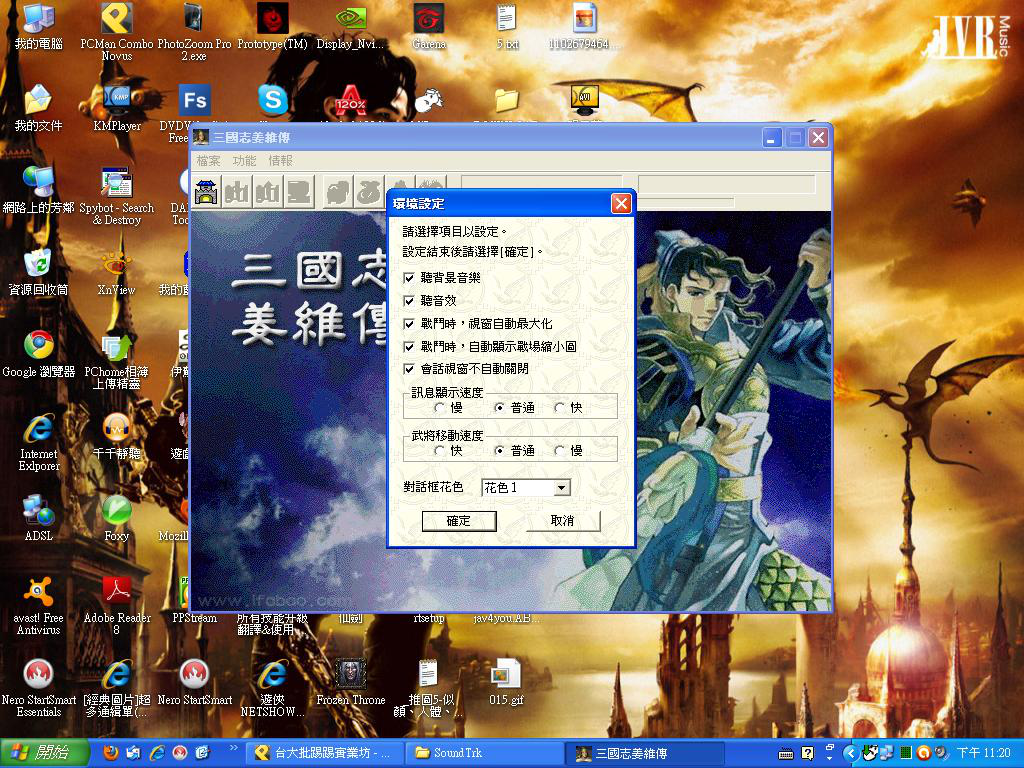Expand hidden system tray icons arrow
This screenshot has height=768, width=1024.
coord(850,752)
